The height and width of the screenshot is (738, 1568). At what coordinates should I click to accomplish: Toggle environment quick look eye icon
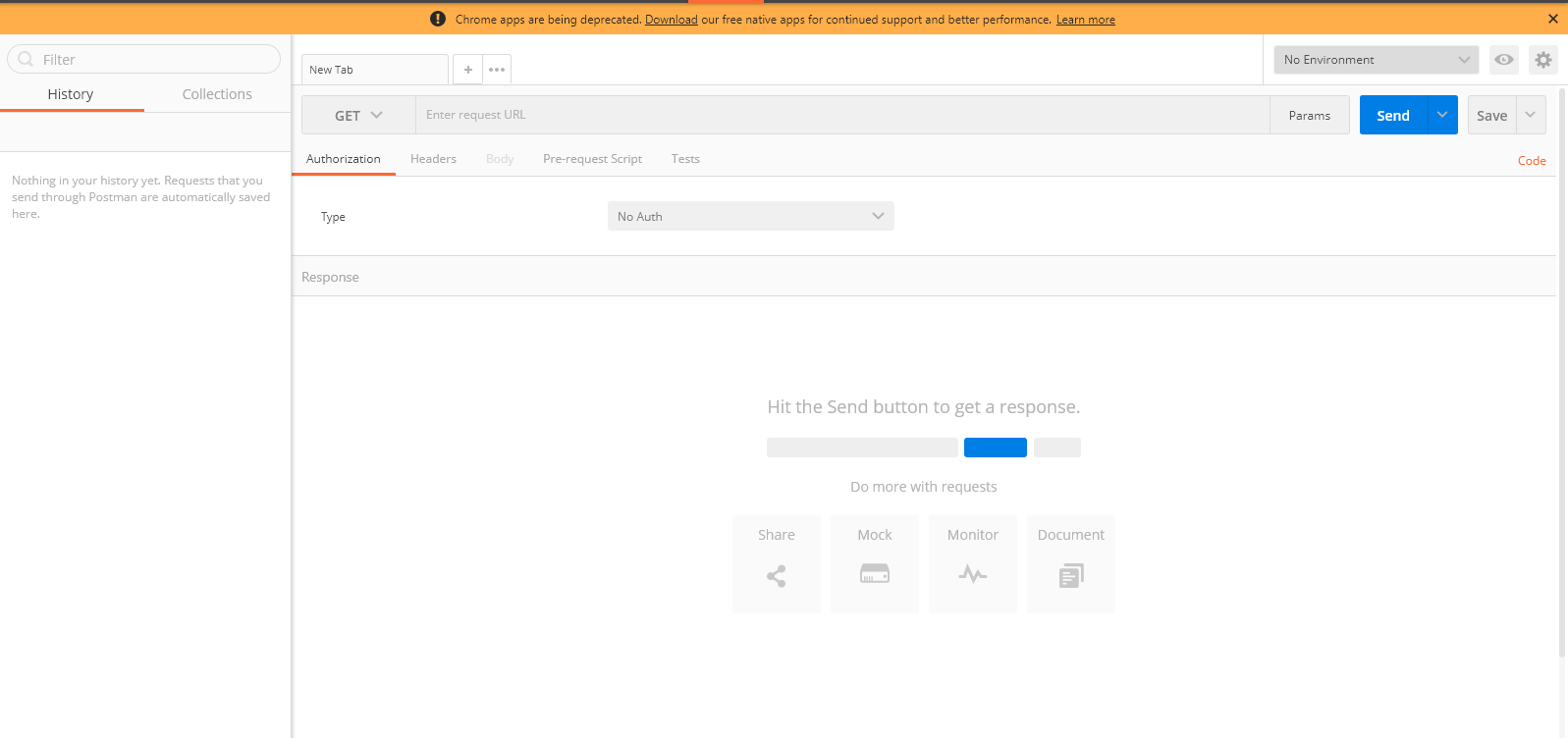click(x=1503, y=60)
